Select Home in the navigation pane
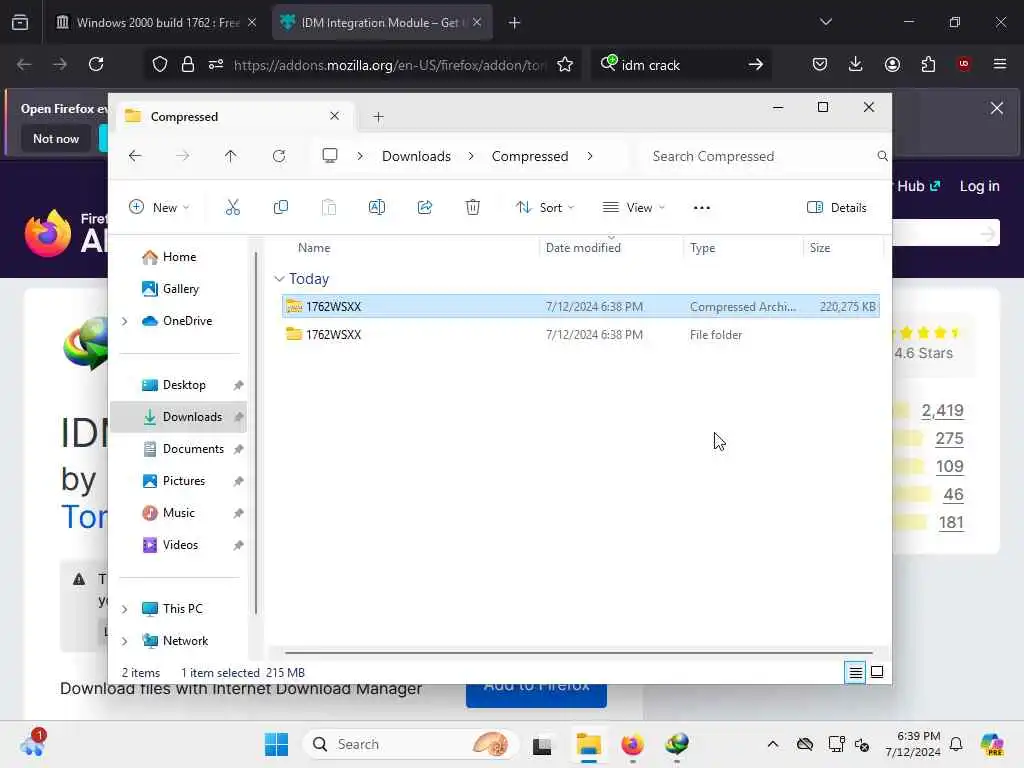Image resolution: width=1024 pixels, height=768 pixels. [x=178, y=257]
